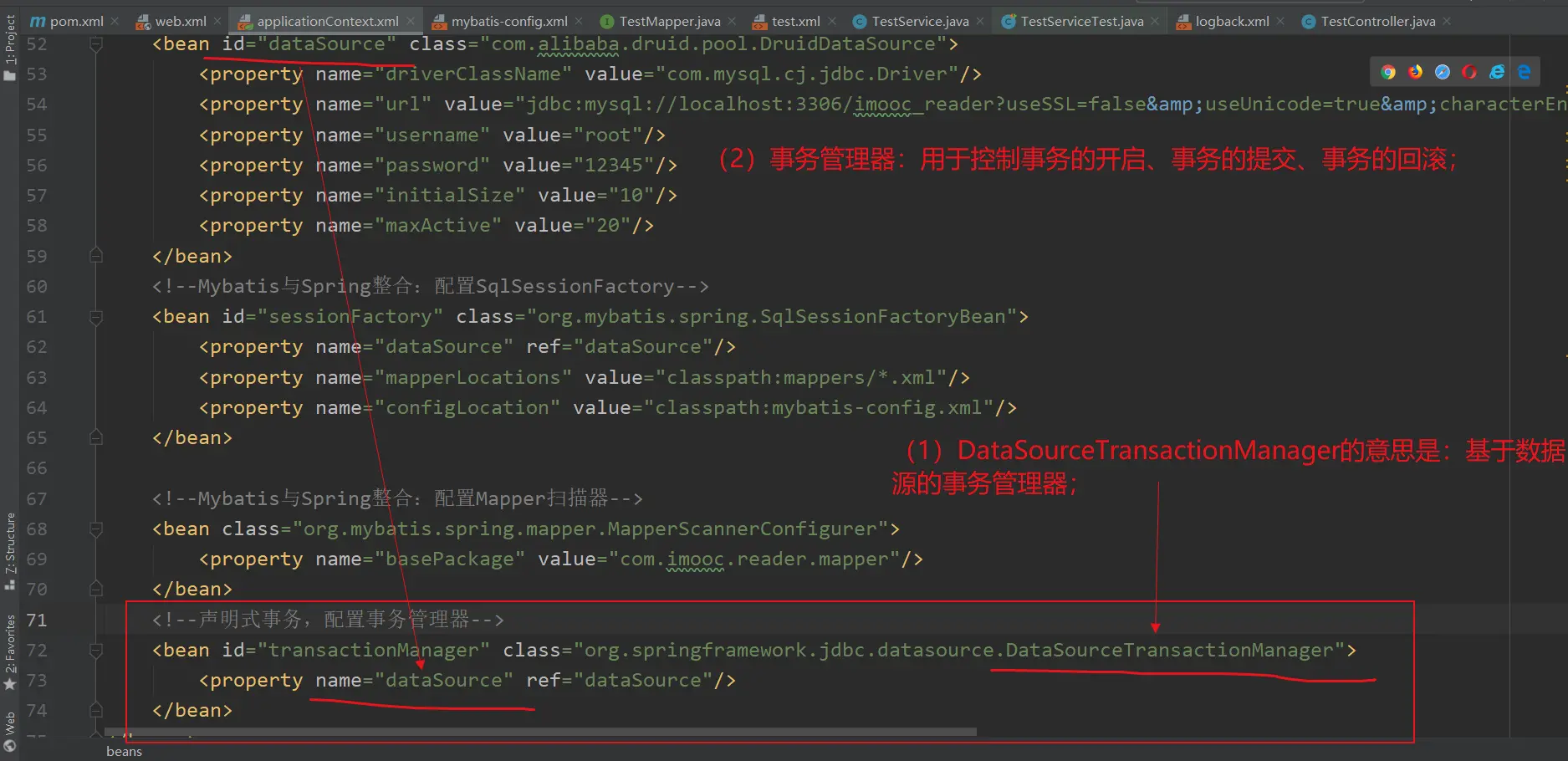Open preview in Opera browser icon
This screenshot has width=1568, height=761.
point(1469,72)
